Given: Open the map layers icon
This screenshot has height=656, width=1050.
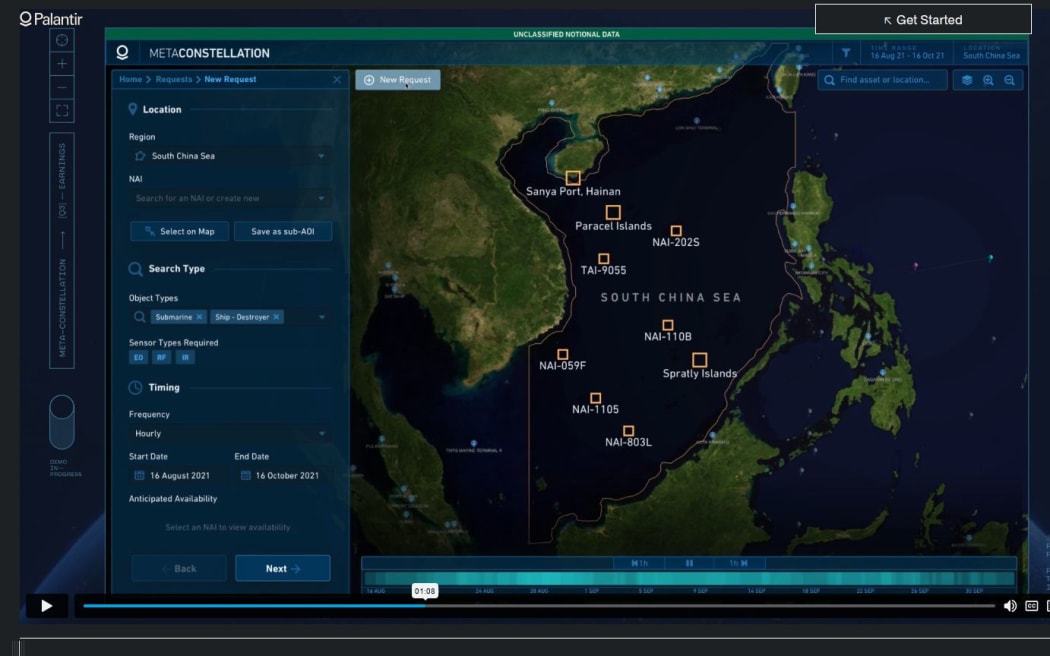Looking at the screenshot, I should pyautogui.click(x=967, y=80).
